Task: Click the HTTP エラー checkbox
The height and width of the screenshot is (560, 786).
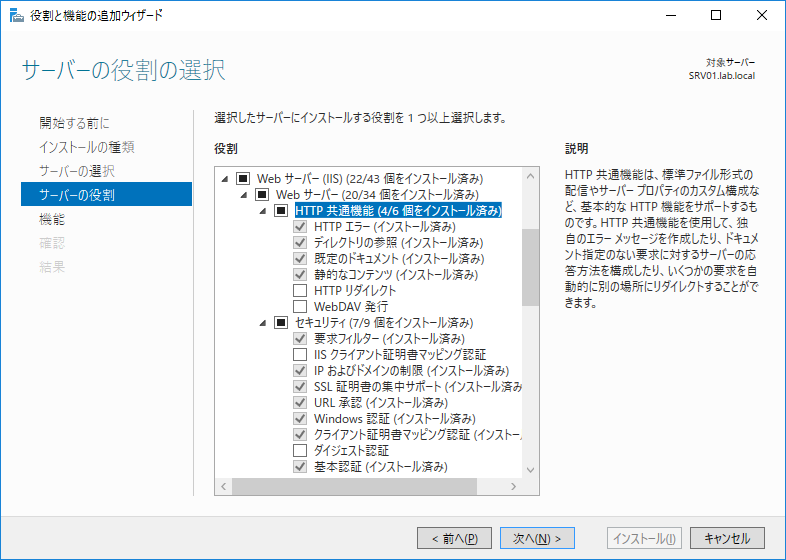Action: tap(300, 227)
